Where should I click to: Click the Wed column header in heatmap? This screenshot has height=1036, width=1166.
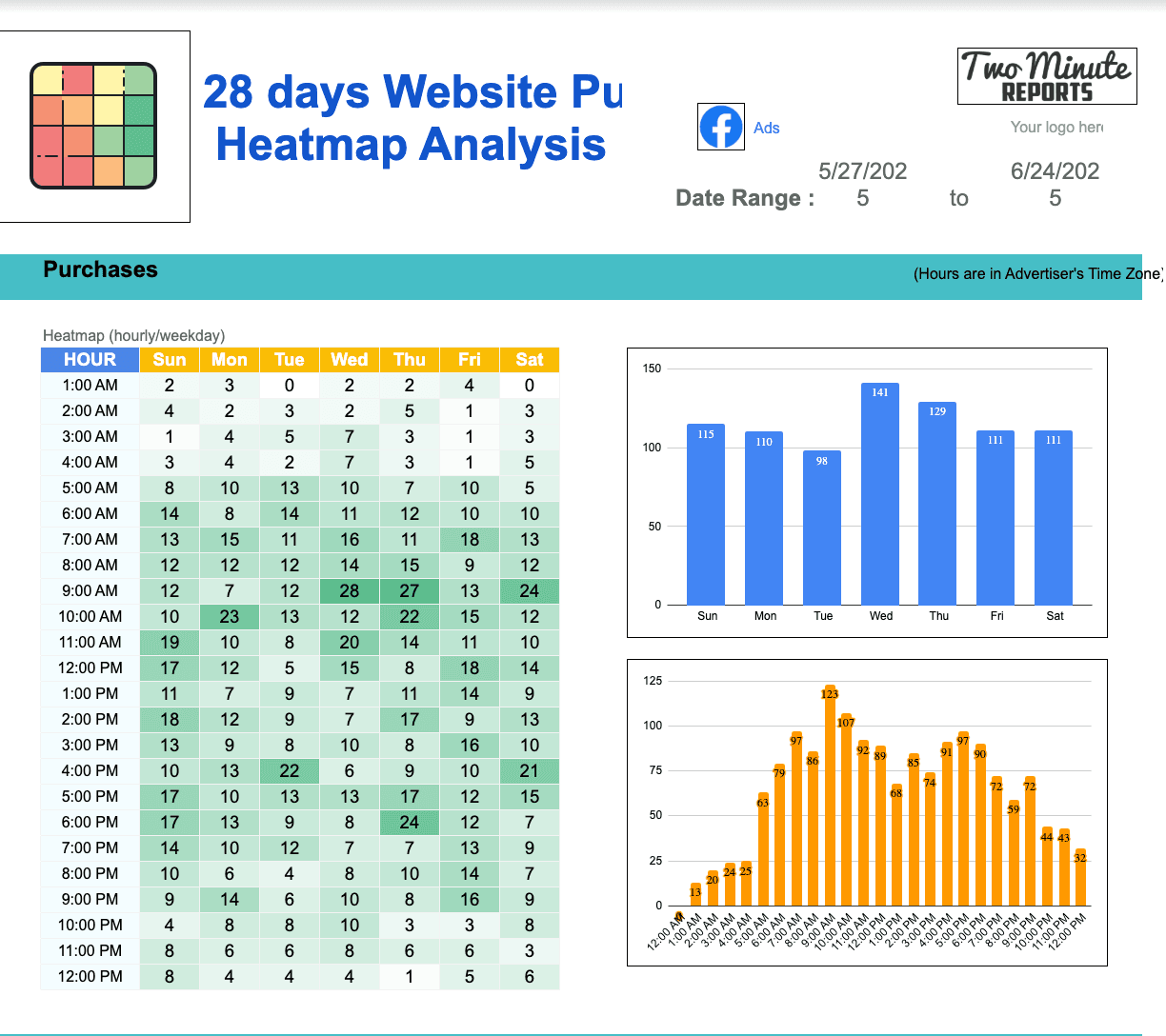click(x=349, y=359)
